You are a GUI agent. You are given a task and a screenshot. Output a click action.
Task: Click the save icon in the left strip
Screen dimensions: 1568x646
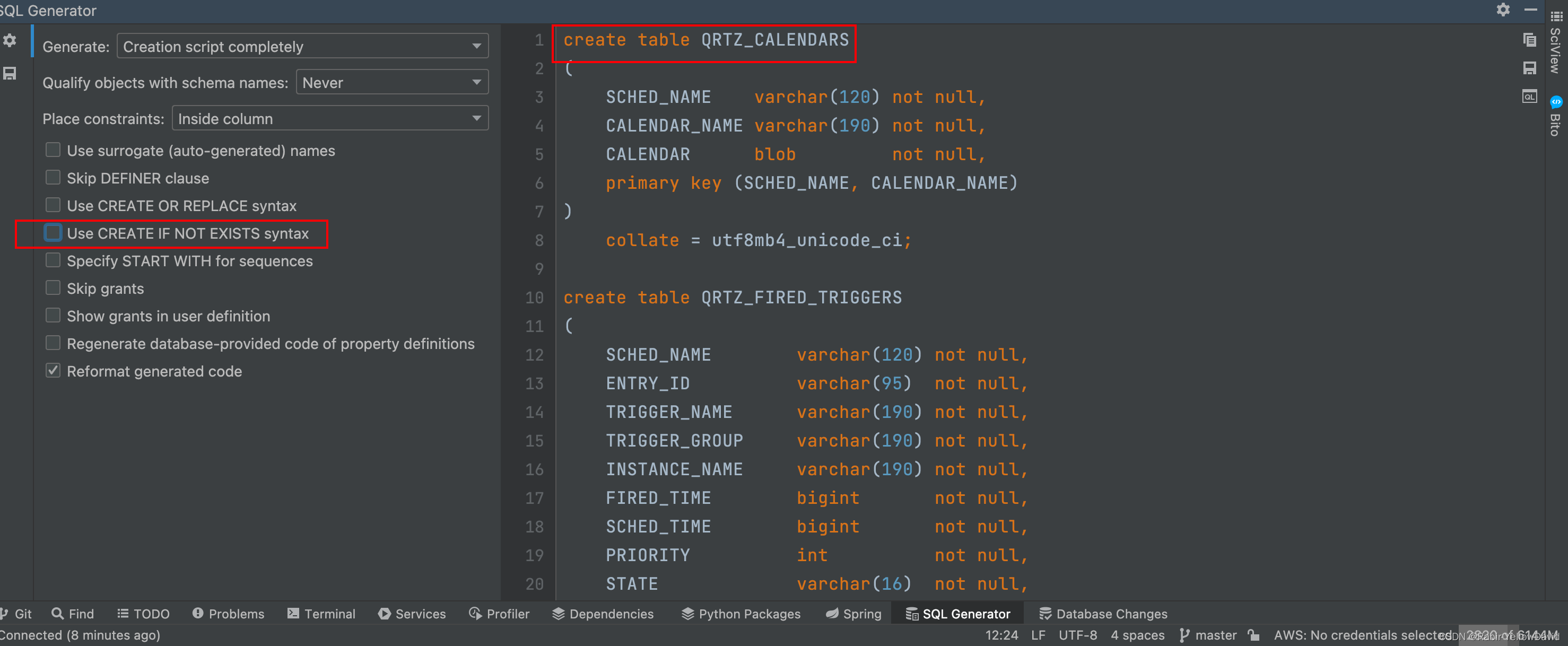[10, 74]
